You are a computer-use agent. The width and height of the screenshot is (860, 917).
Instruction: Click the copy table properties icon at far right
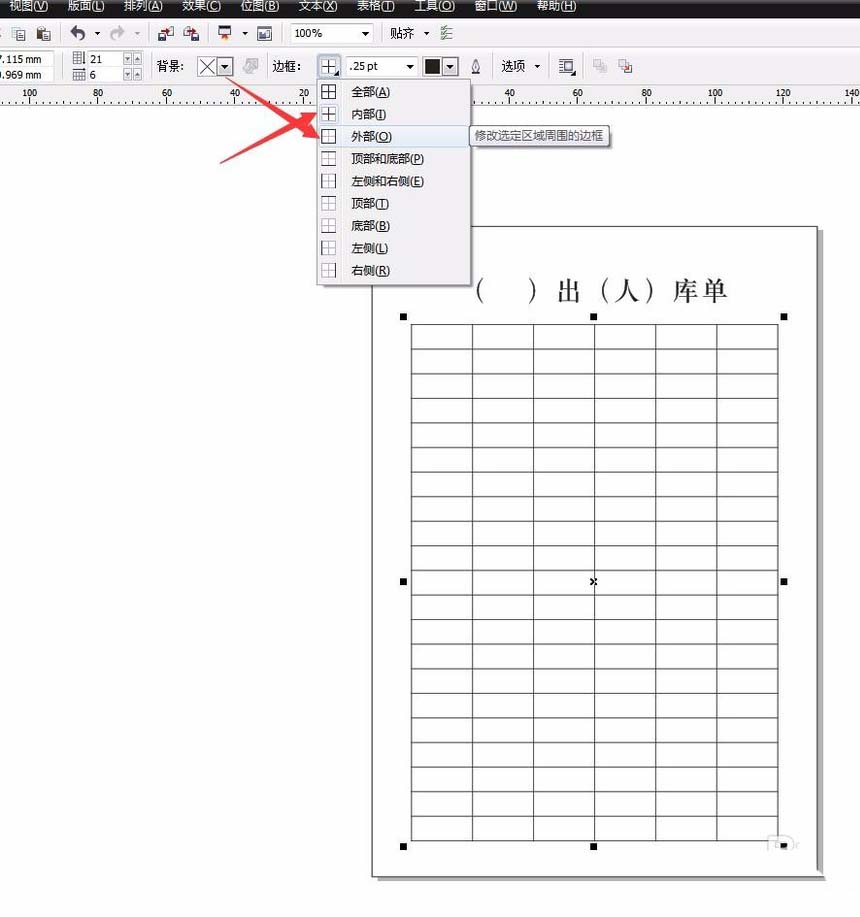[625, 66]
